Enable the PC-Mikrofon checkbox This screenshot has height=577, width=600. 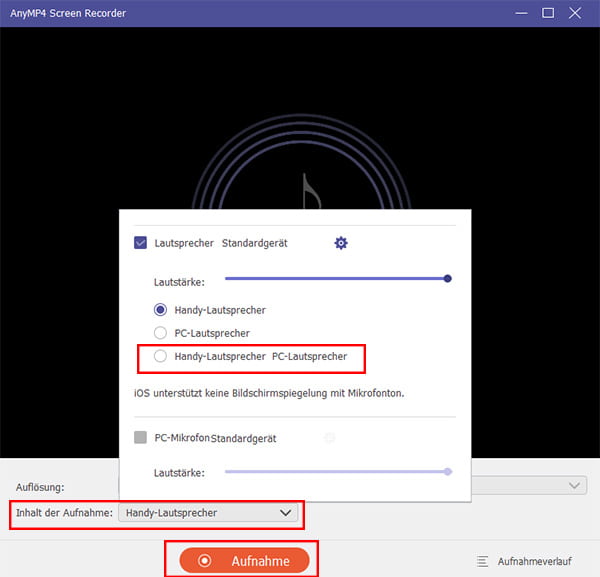pyautogui.click(x=141, y=438)
